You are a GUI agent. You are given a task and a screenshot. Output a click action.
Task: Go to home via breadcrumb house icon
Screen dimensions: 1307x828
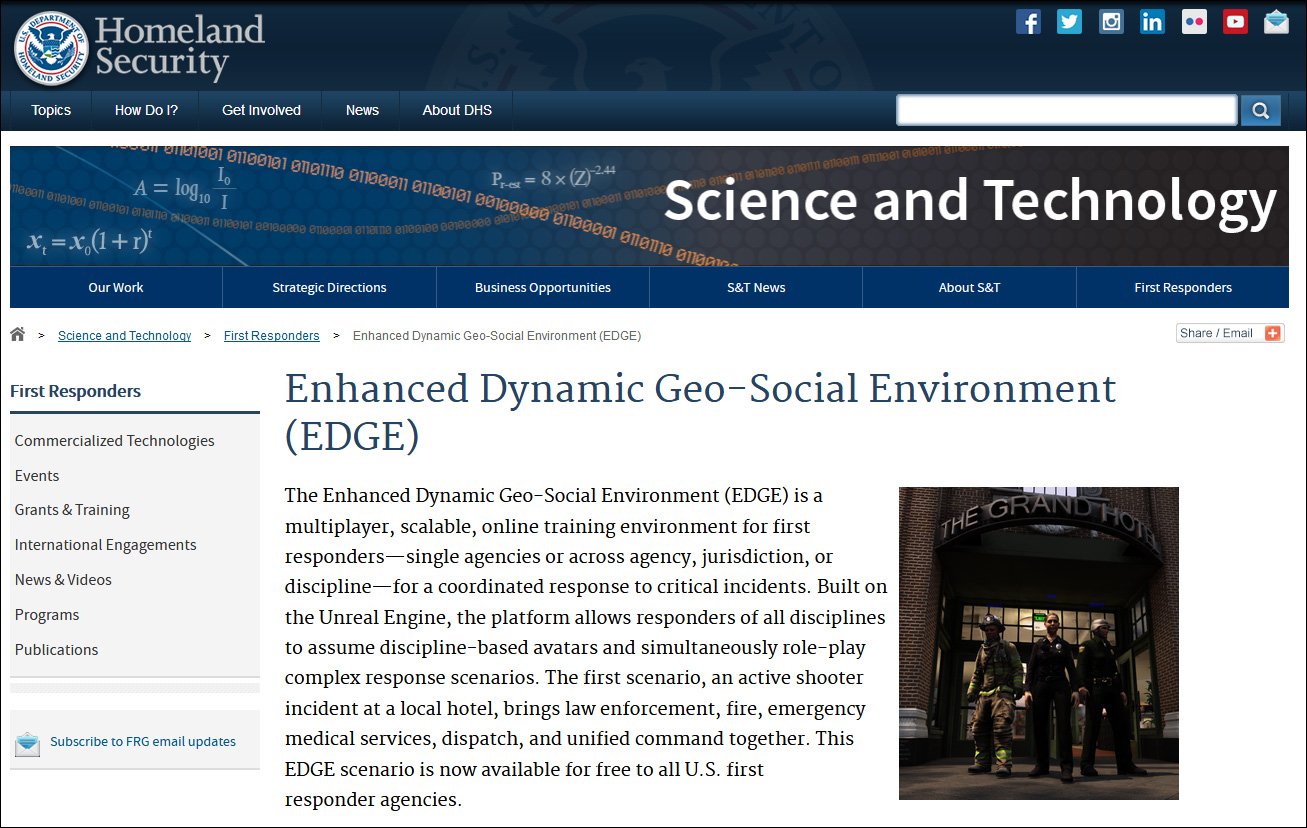point(17,334)
